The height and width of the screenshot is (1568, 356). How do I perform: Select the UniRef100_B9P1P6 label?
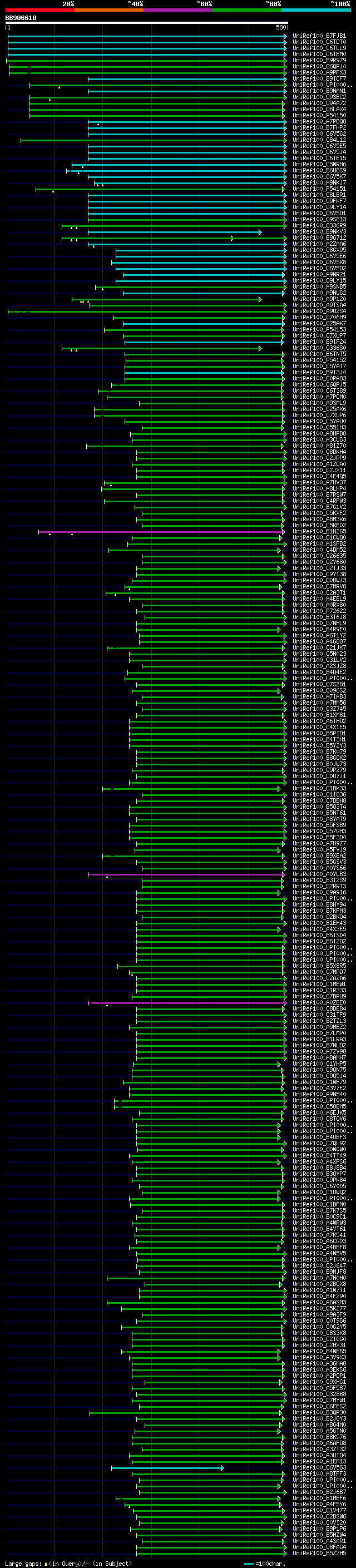319,1529
